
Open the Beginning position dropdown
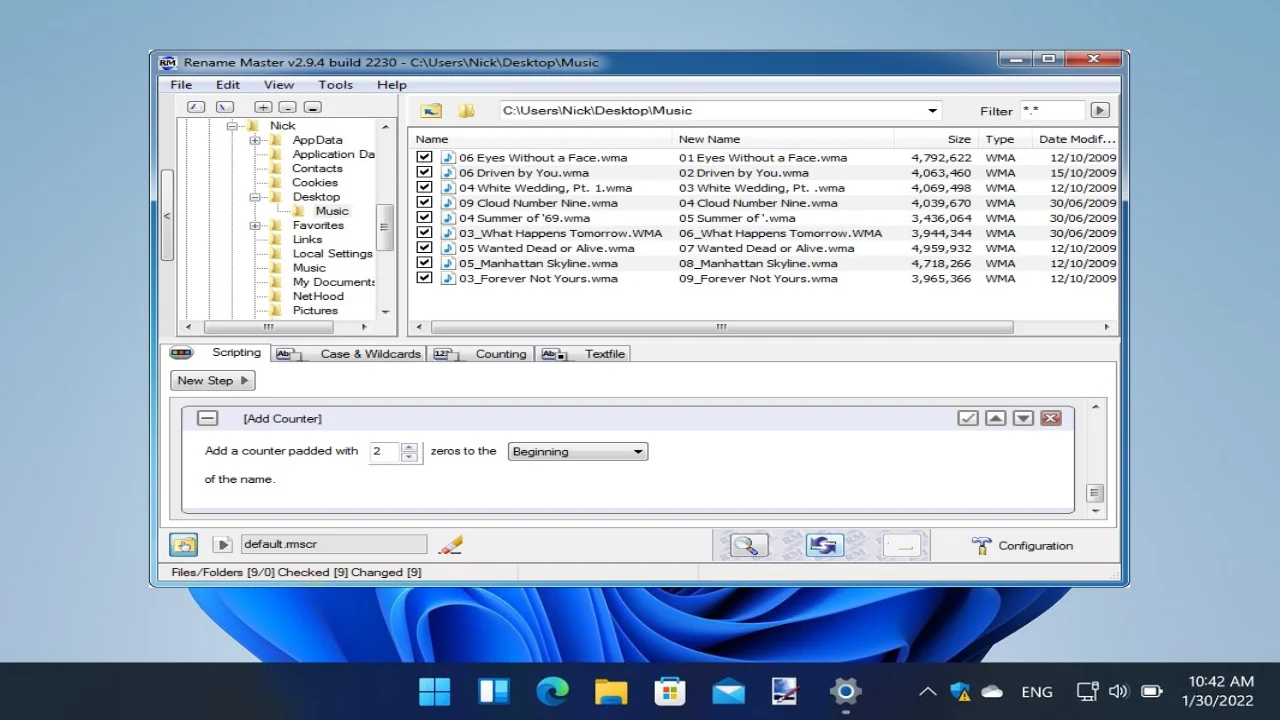[x=578, y=452]
